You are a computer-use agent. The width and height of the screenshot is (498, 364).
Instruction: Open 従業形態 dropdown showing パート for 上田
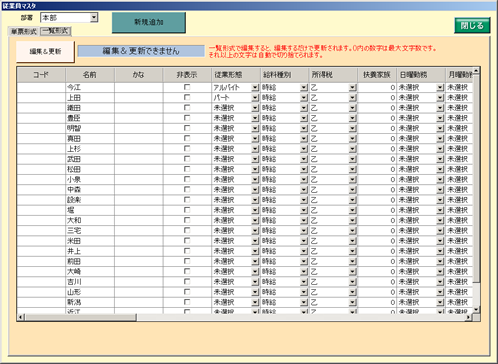click(255, 98)
